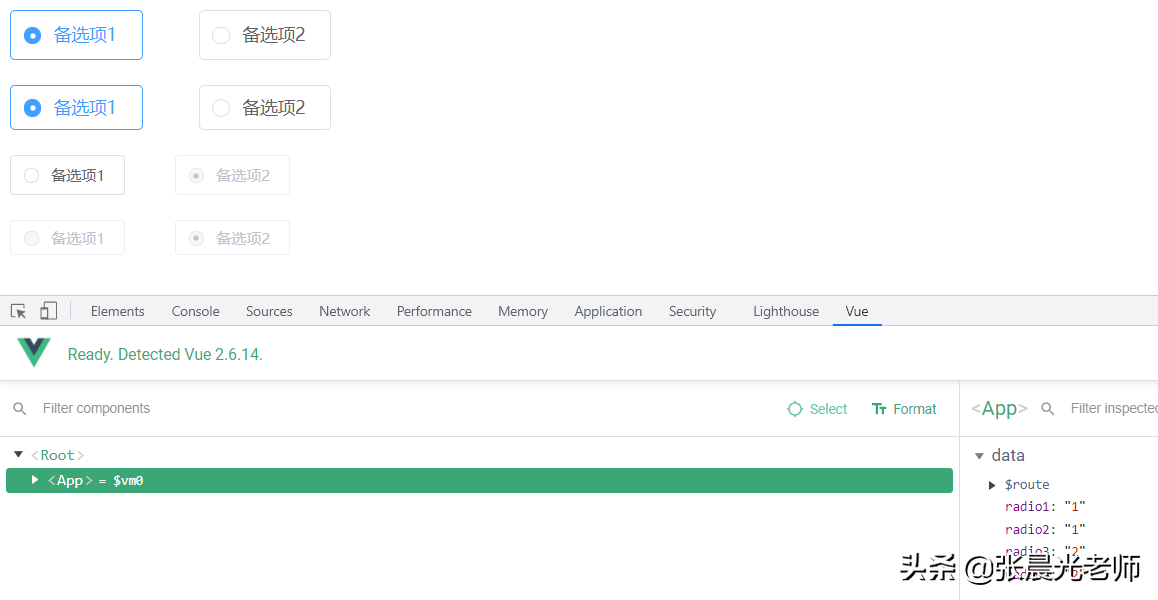Open the Elements tab

[x=117, y=311]
